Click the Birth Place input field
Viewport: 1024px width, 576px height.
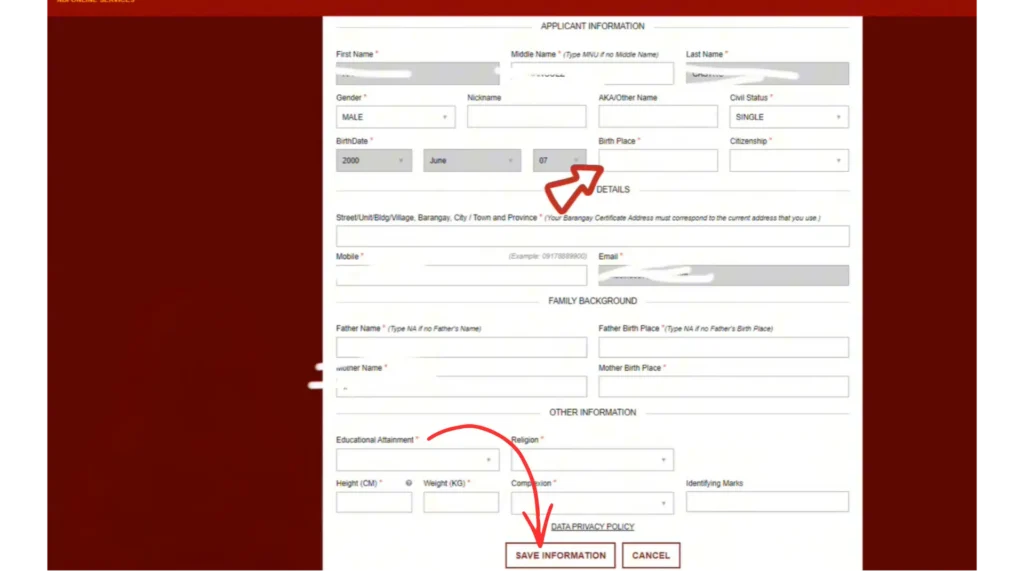click(x=658, y=160)
